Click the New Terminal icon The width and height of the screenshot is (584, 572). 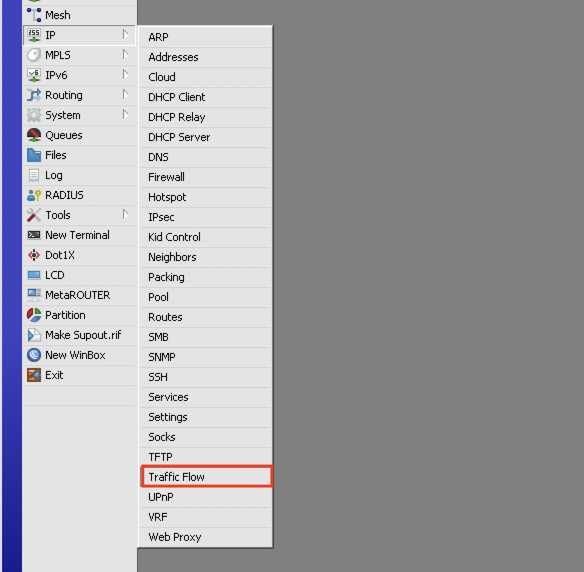(34, 235)
